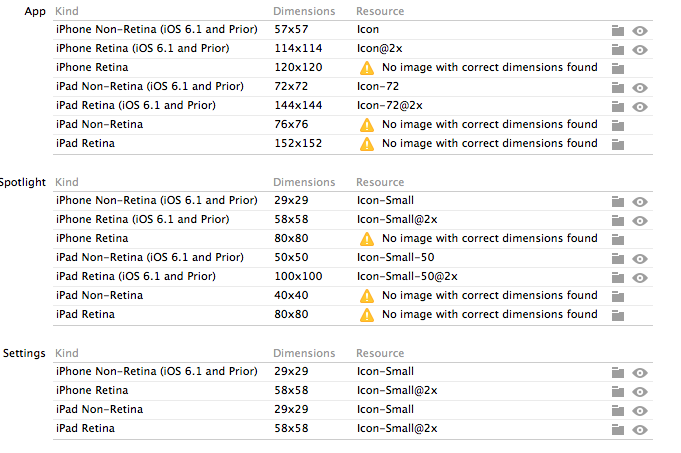Click eye icon for App Icon-72 row
The width and height of the screenshot is (681, 453).
click(640, 87)
